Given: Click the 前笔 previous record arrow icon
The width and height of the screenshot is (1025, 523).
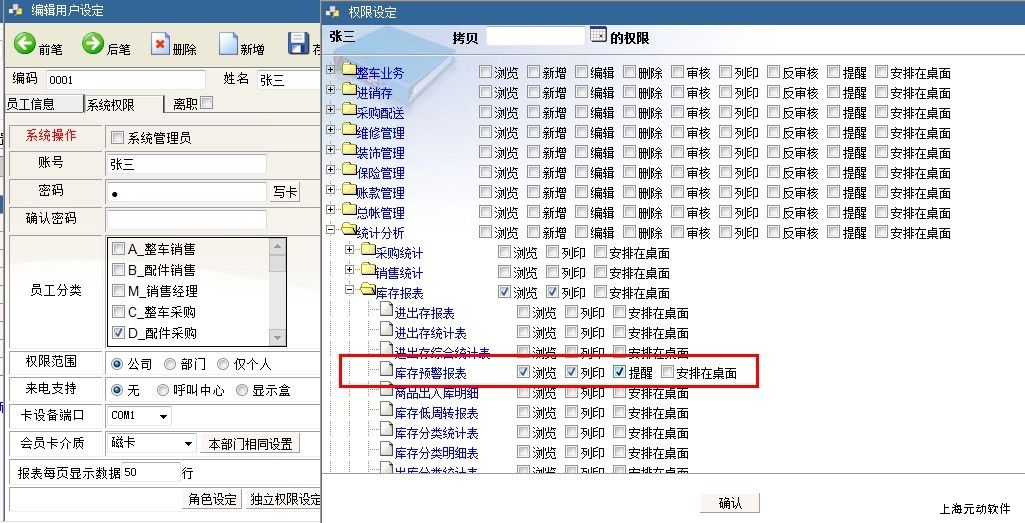Looking at the screenshot, I should pyautogui.click(x=25, y=44).
